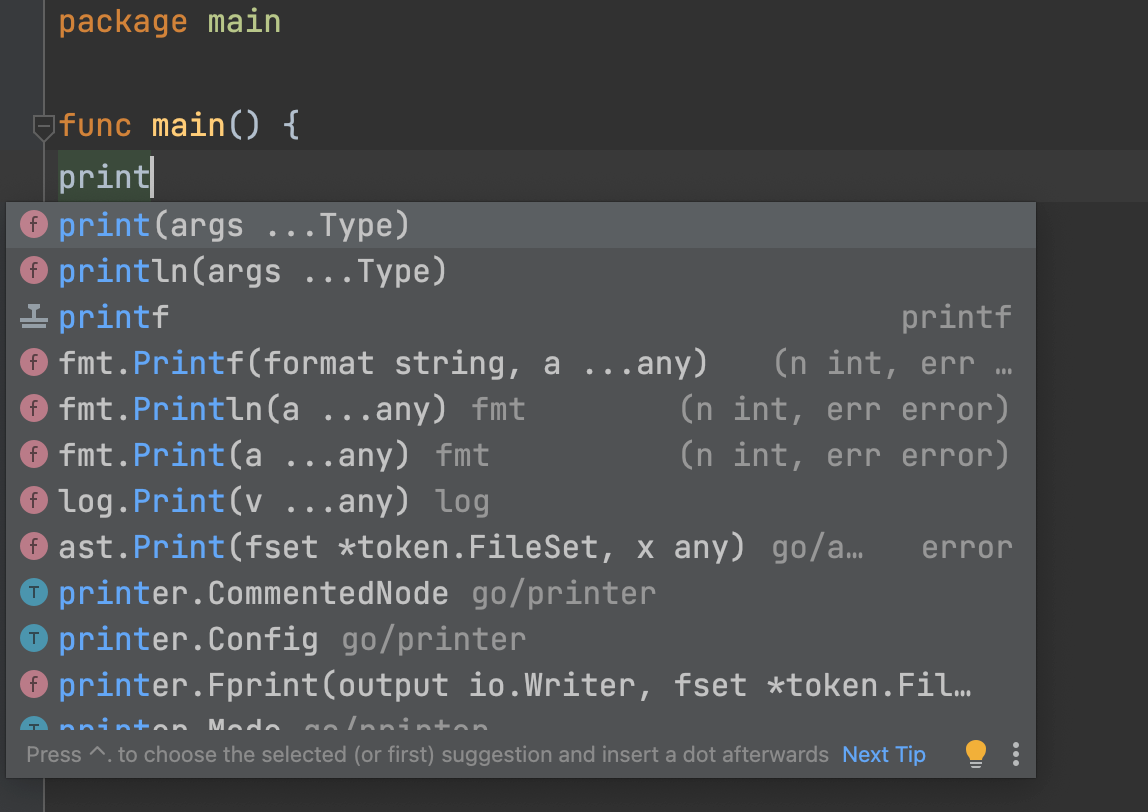Open the three-dot options menu in popup
Screen dimensions: 1148x812
(1015, 754)
